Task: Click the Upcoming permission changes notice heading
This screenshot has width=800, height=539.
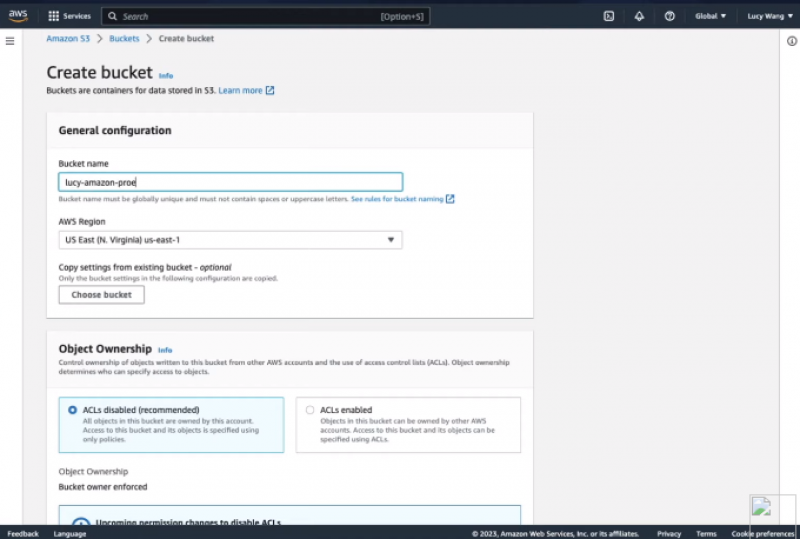Action: 188,522
